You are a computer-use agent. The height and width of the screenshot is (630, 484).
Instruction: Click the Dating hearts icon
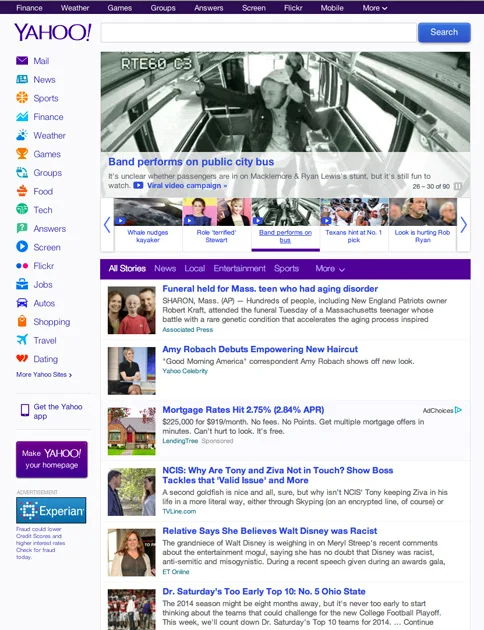22,358
